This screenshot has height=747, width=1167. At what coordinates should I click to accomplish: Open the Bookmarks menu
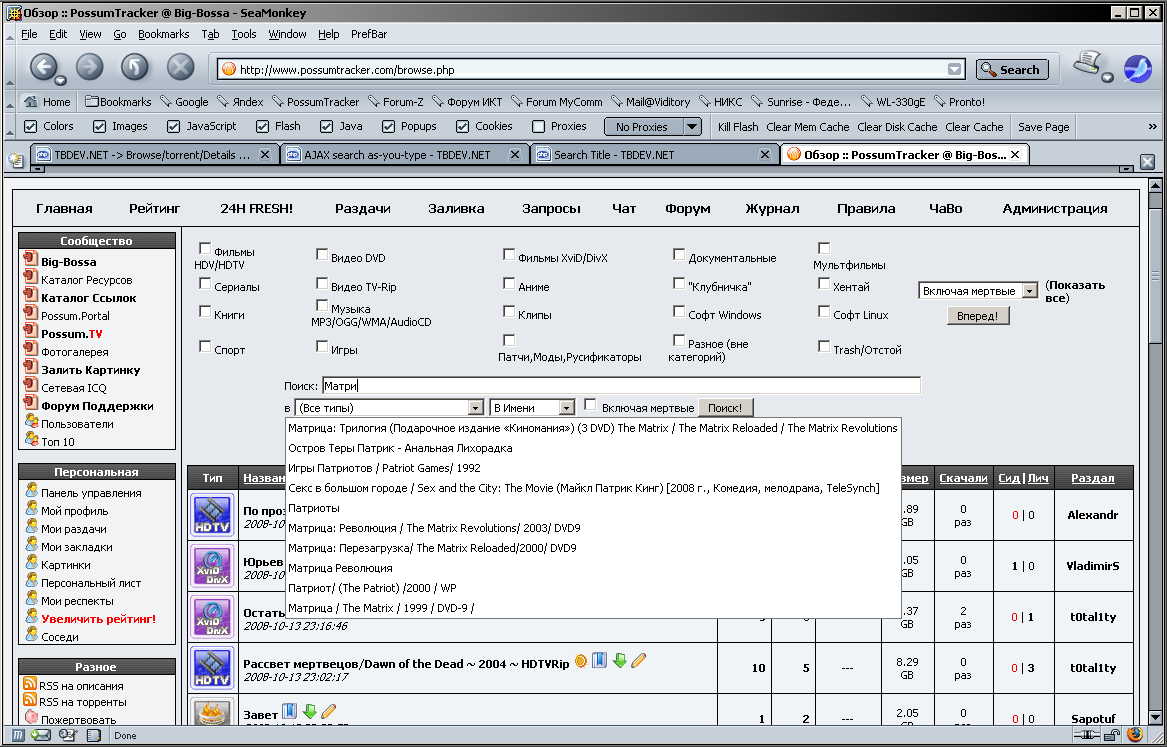(163, 34)
